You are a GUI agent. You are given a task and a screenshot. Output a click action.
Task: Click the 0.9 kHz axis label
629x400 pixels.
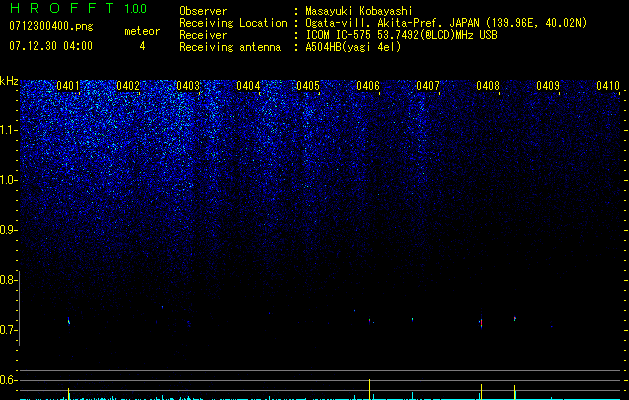pyautogui.click(x=8, y=230)
